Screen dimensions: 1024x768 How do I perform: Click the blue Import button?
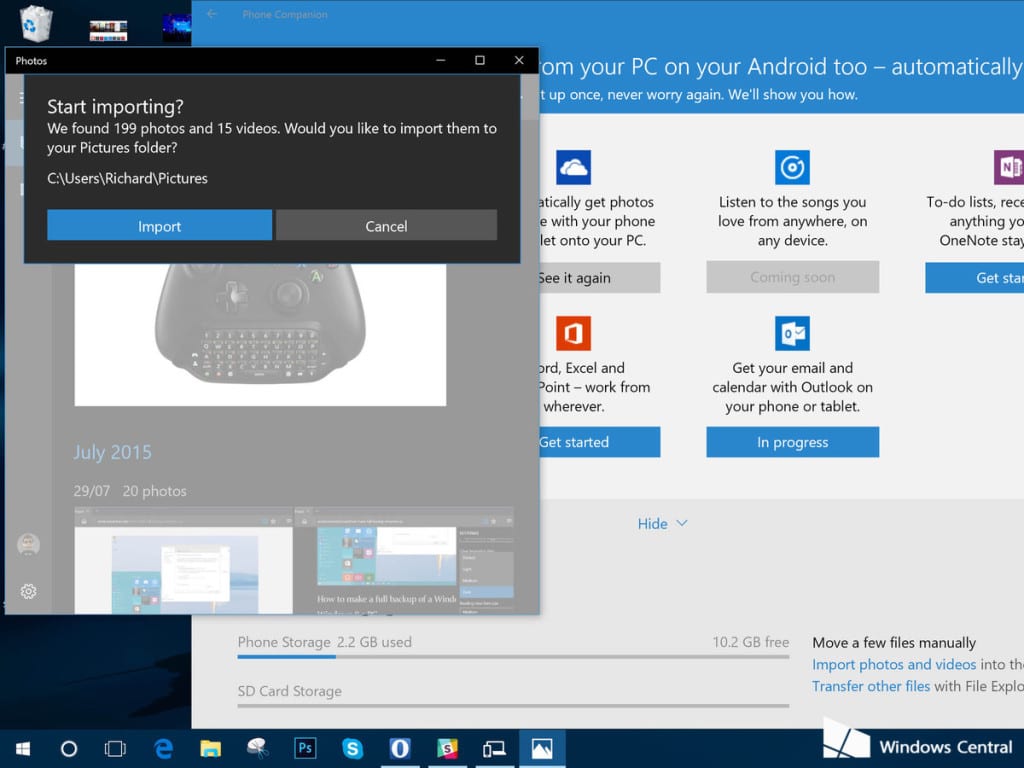tap(159, 225)
